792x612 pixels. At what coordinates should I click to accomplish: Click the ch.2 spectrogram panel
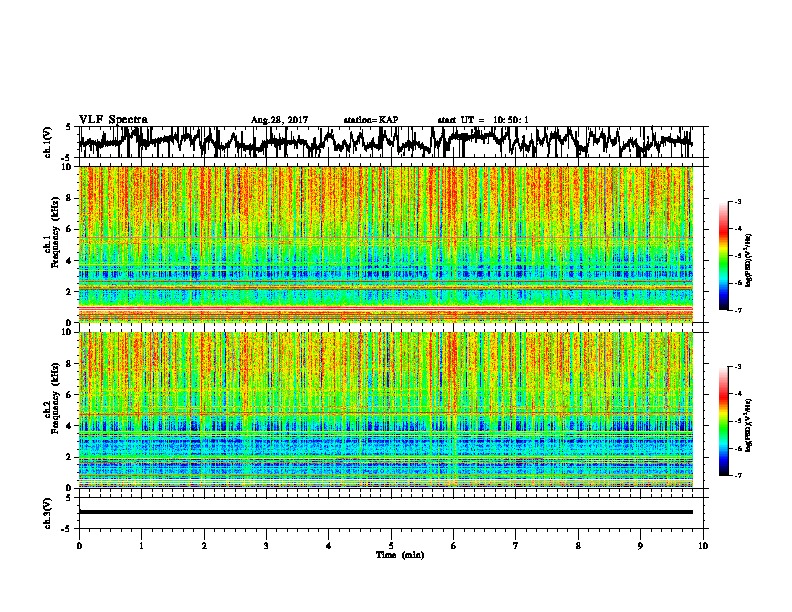(x=386, y=410)
